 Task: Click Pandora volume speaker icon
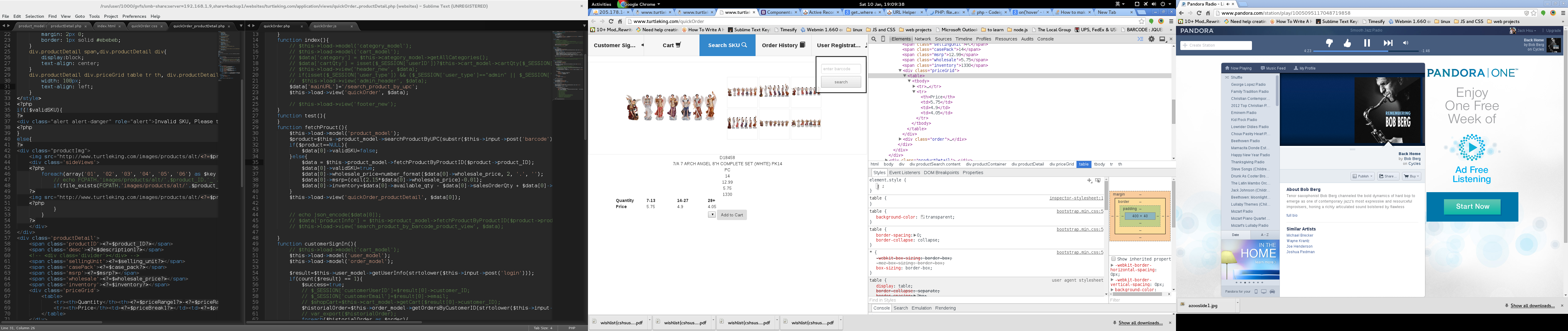pyautogui.click(x=1405, y=43)
